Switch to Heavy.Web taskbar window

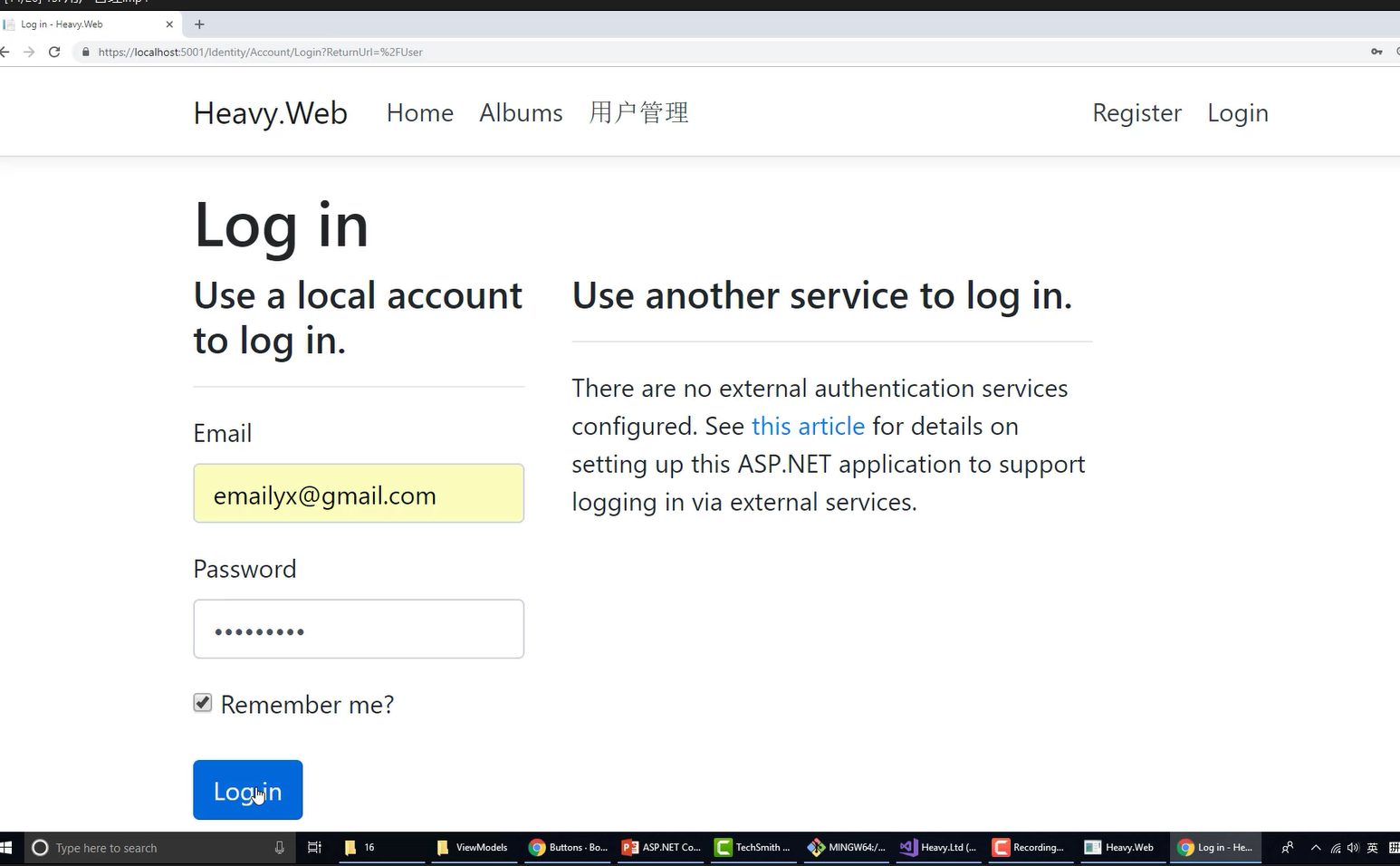tap(1123, 848)
